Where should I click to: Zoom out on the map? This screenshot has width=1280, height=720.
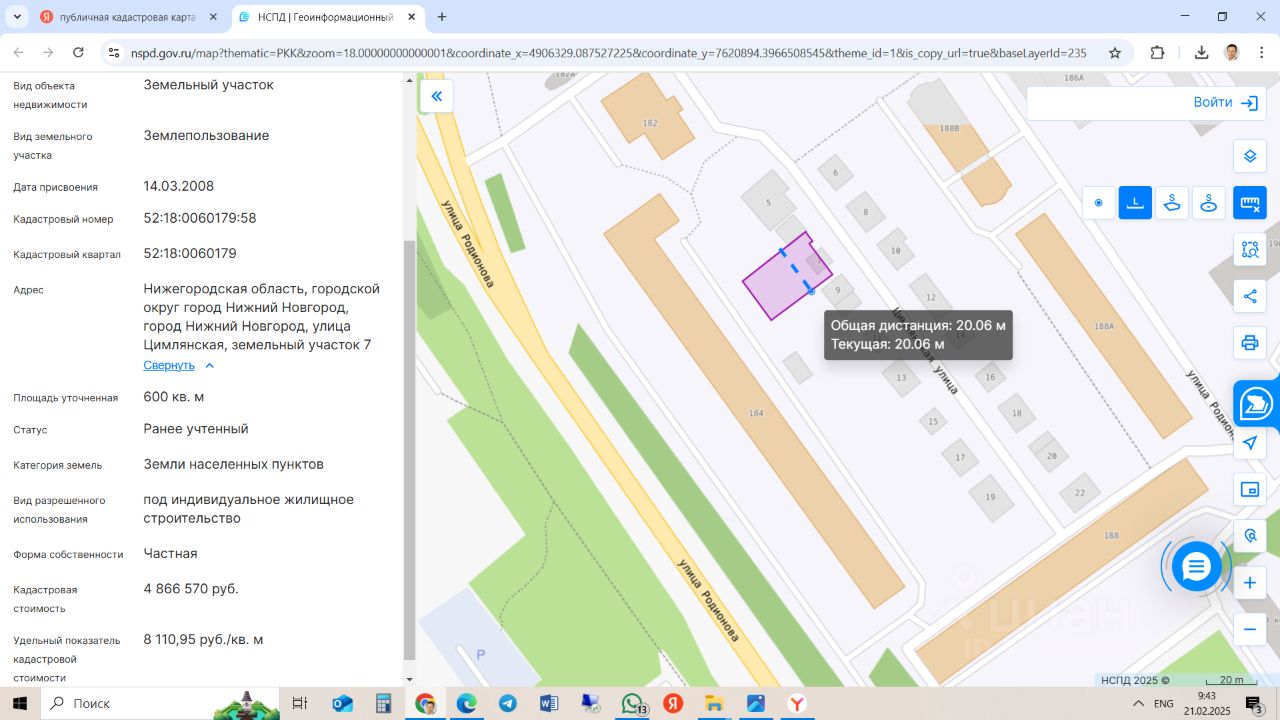[x=1249, y=629]
